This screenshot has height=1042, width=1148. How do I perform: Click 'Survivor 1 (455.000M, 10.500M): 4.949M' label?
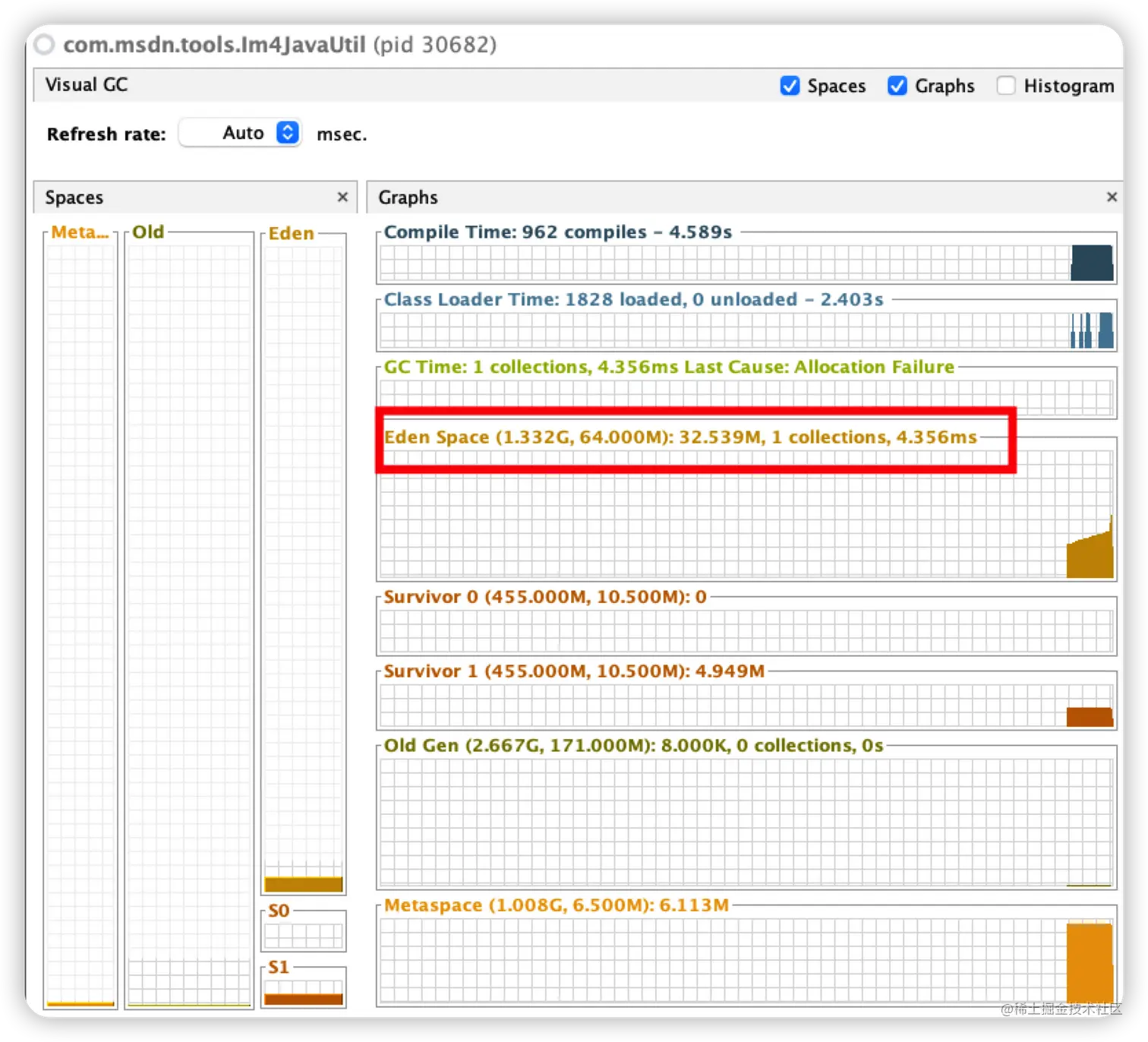coord(574,671)
